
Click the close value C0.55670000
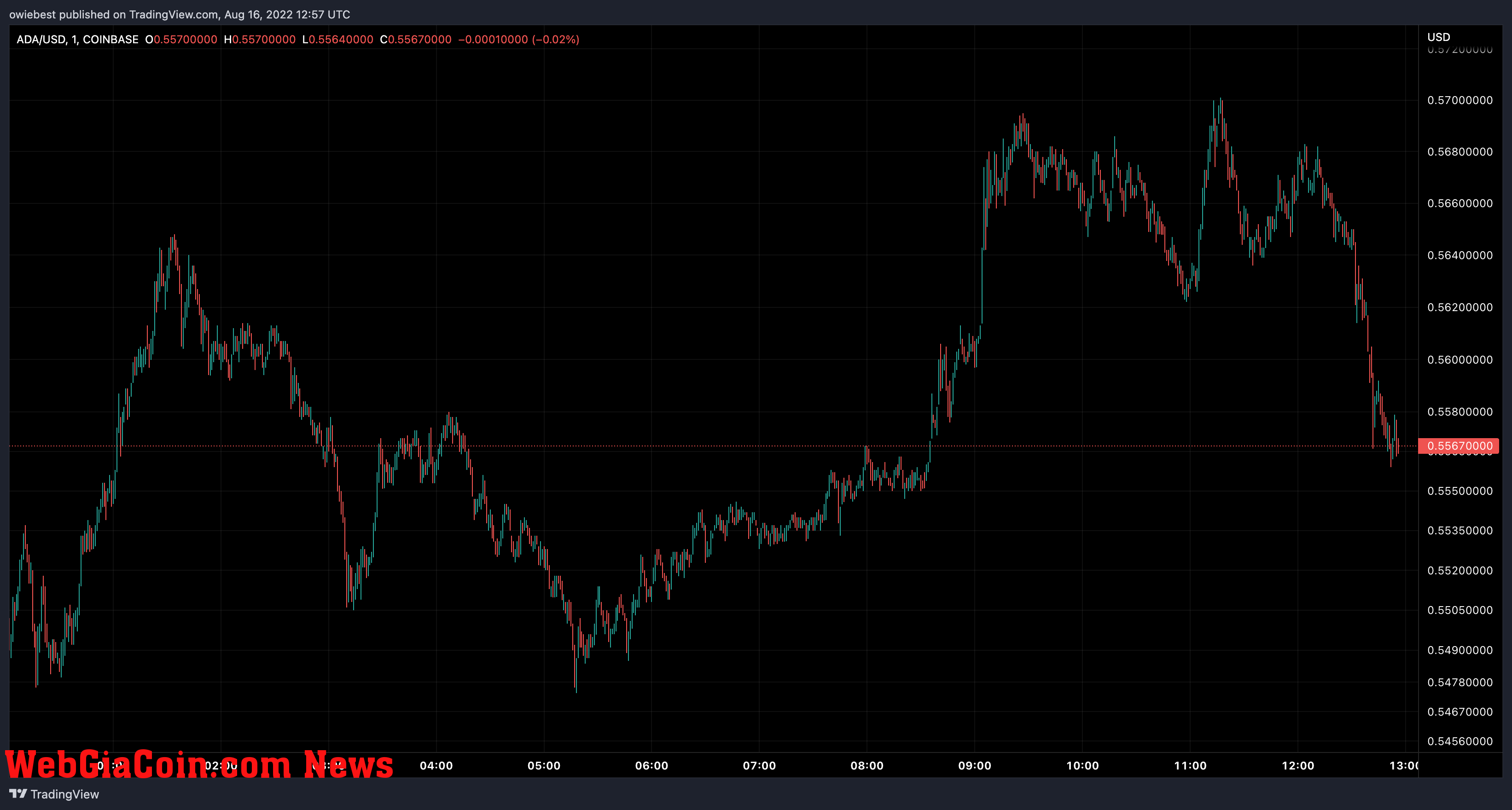coord(416,39)
